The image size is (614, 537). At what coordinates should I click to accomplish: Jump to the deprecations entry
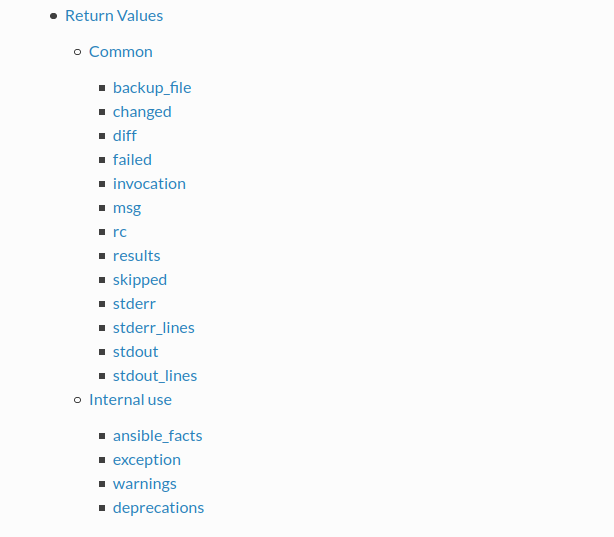[158, 508]
